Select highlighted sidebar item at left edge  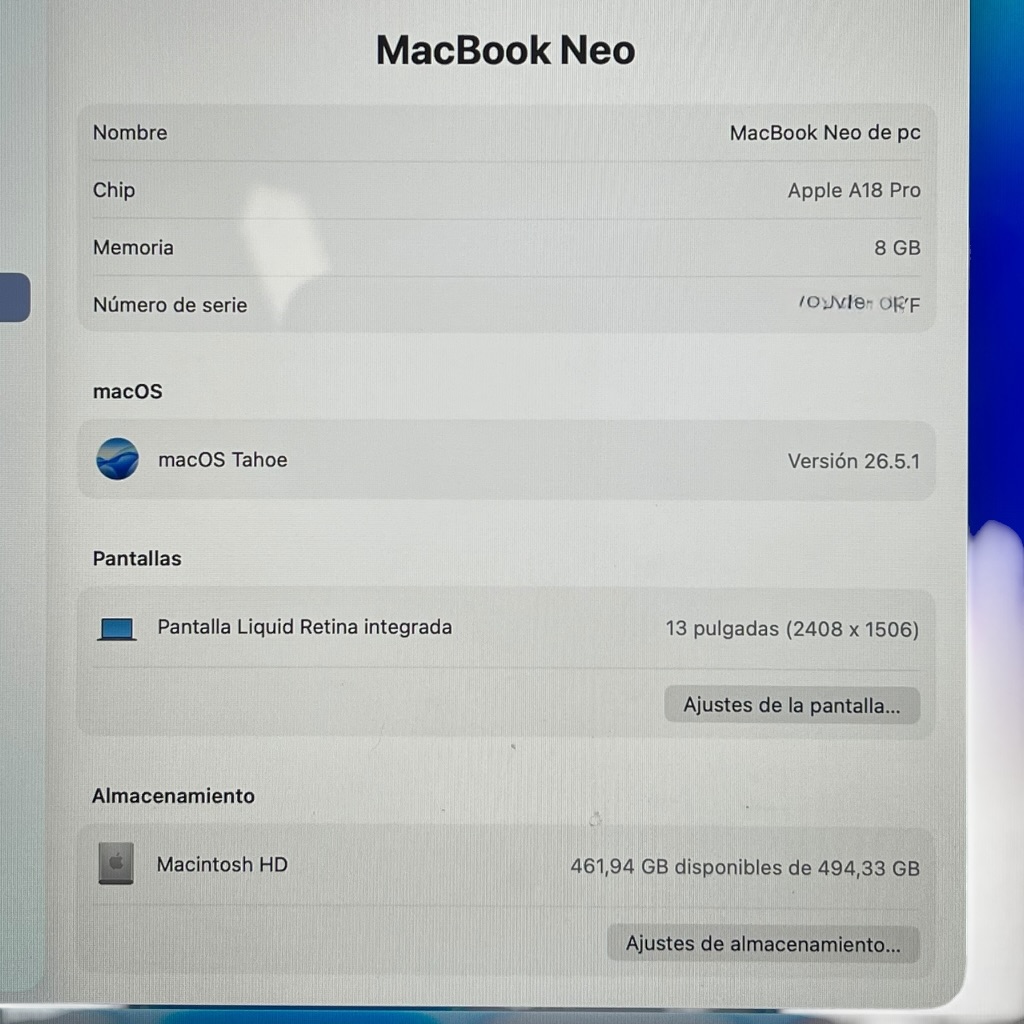point(14,297)
